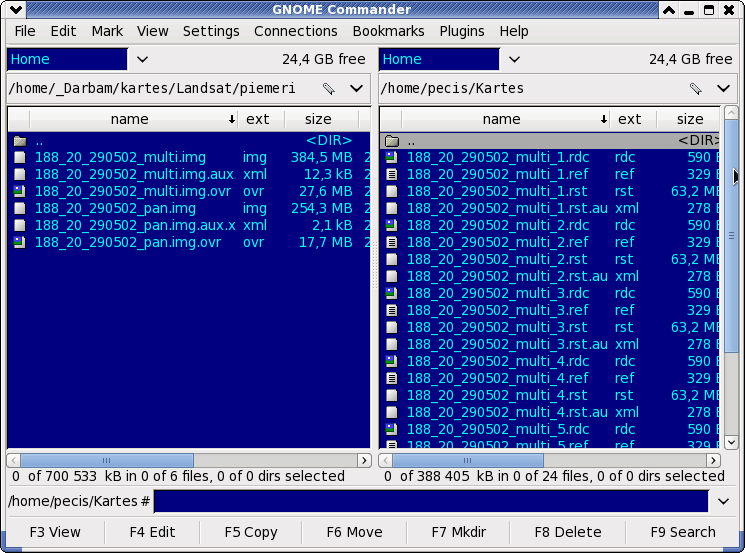Click the F8 Delete button
The width and height of the screenshot is (745, 553).
point(568,532)
